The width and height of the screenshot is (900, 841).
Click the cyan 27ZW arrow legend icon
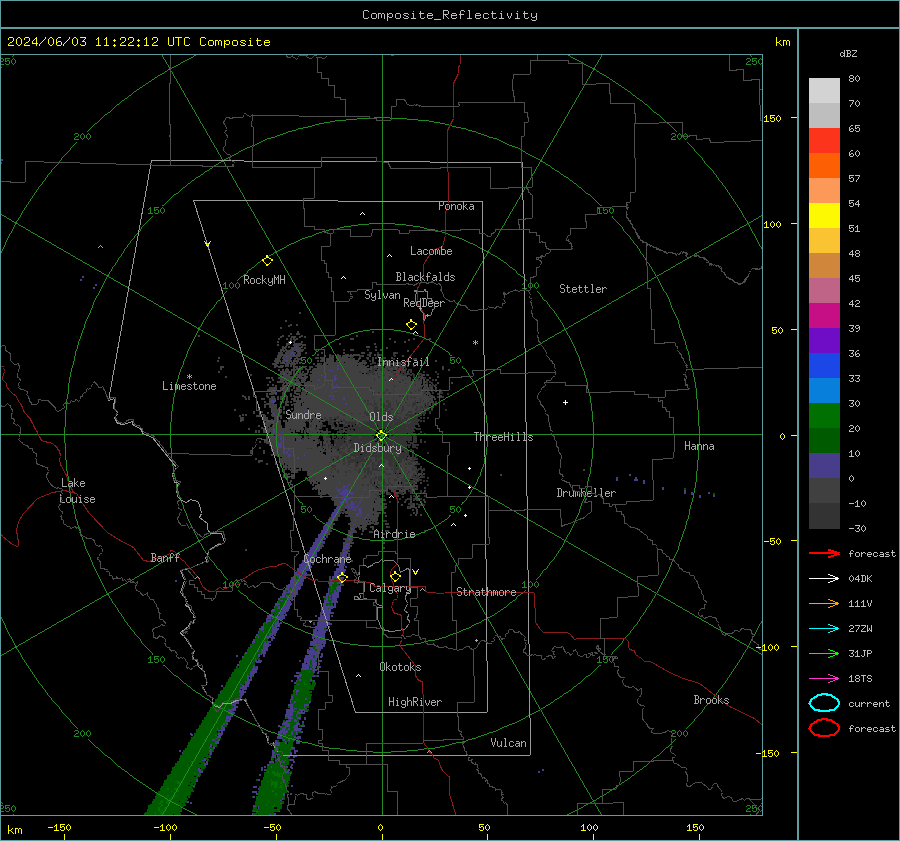point(824,629)
